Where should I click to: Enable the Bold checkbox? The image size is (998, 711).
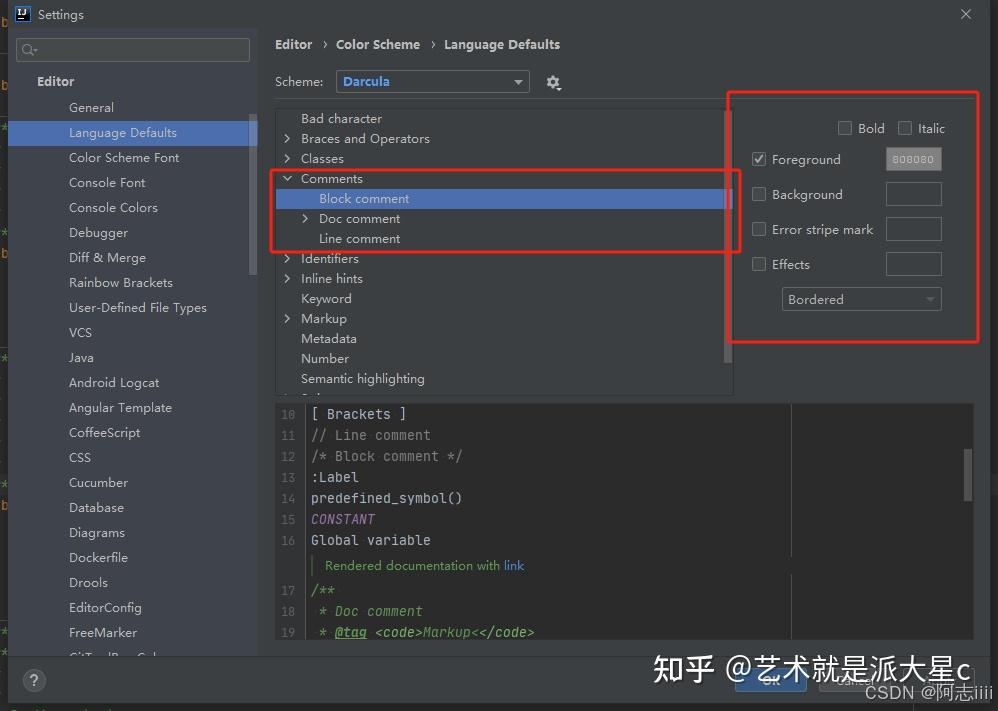tap(845, 128)
